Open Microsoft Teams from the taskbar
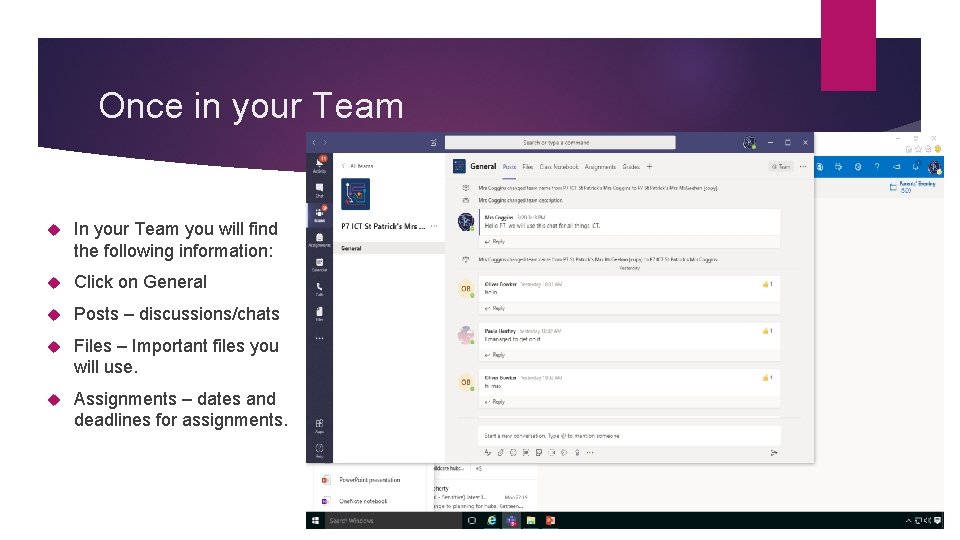The width and height of the screenshot is (960, 540). click(512, 520)
